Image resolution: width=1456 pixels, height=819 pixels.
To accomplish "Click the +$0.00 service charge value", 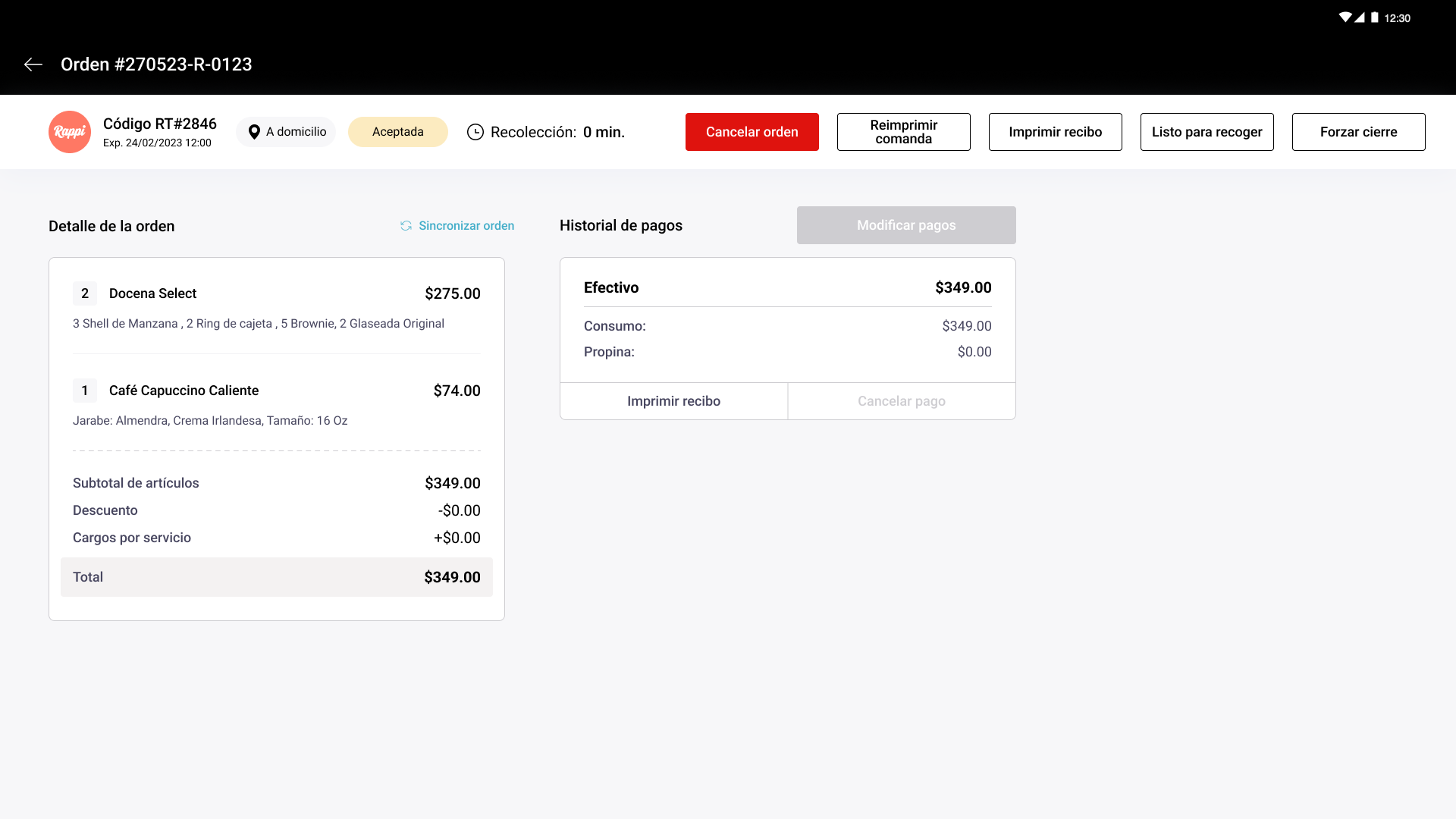I will [457, 538].
